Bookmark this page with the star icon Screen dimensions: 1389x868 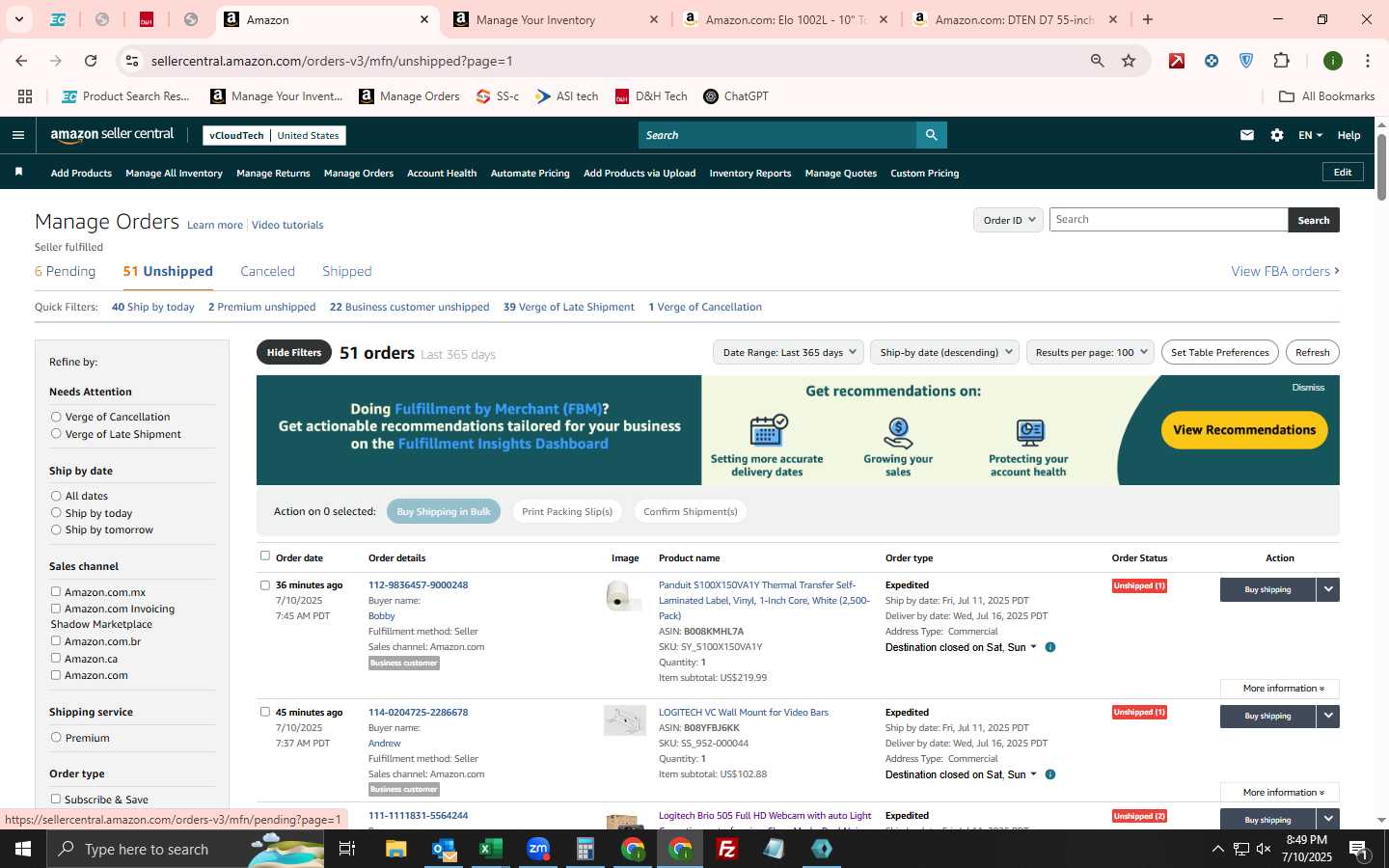click(1129, 61)
